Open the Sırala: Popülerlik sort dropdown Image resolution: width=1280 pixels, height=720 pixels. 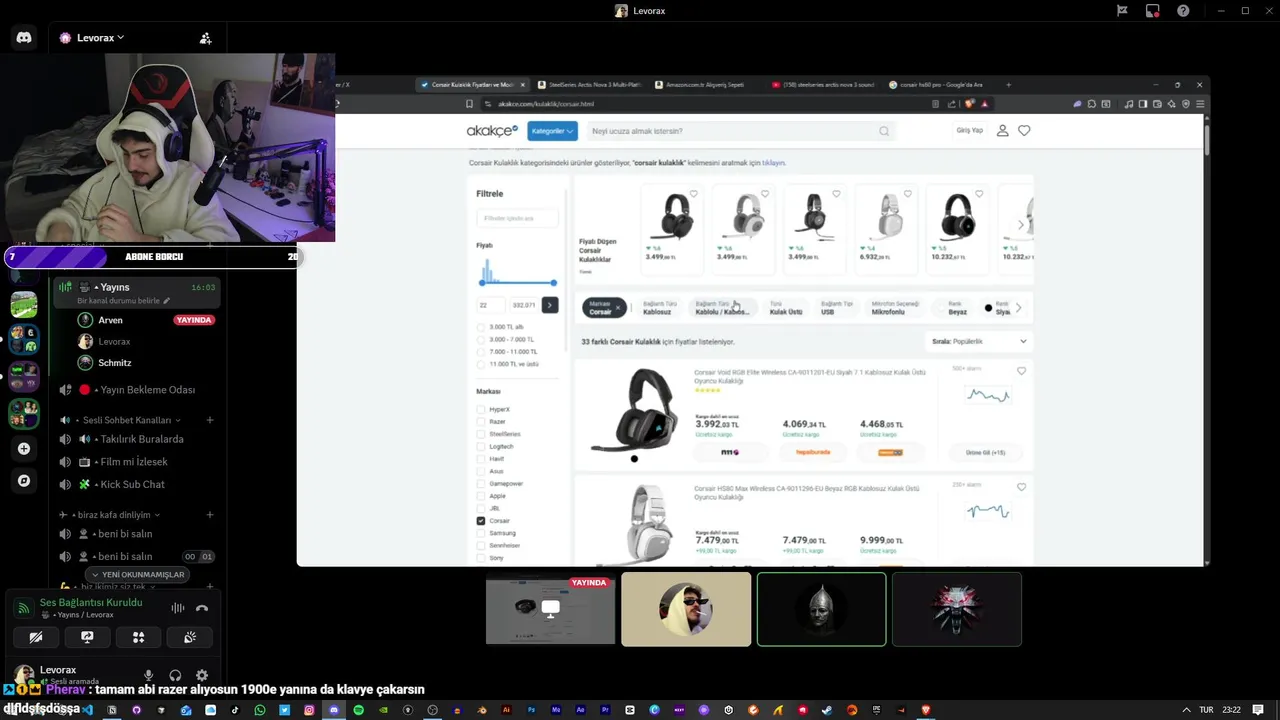point(979,341)
